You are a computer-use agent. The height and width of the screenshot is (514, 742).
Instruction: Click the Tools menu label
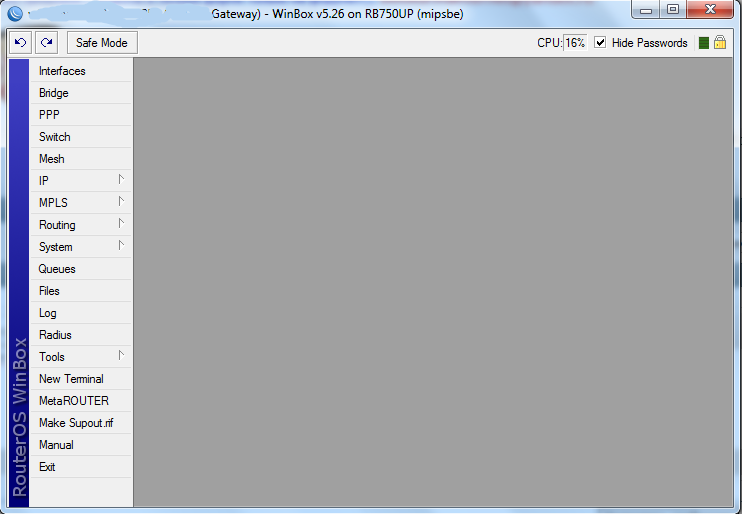(52, 357)
